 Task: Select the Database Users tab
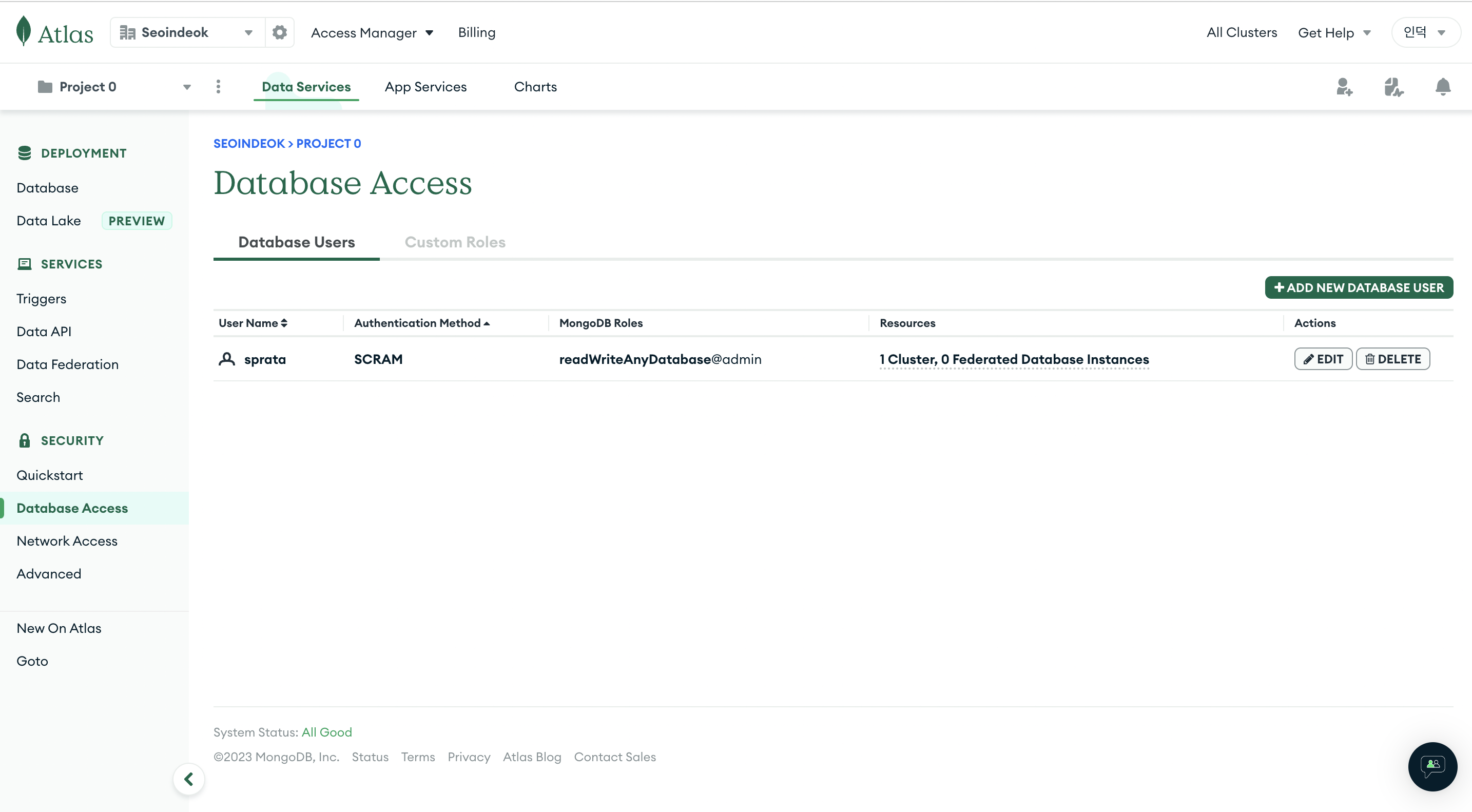[x=297, y=242]
